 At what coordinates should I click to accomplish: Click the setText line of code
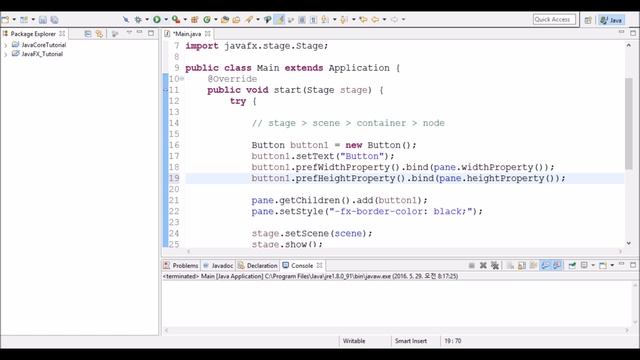323,156
